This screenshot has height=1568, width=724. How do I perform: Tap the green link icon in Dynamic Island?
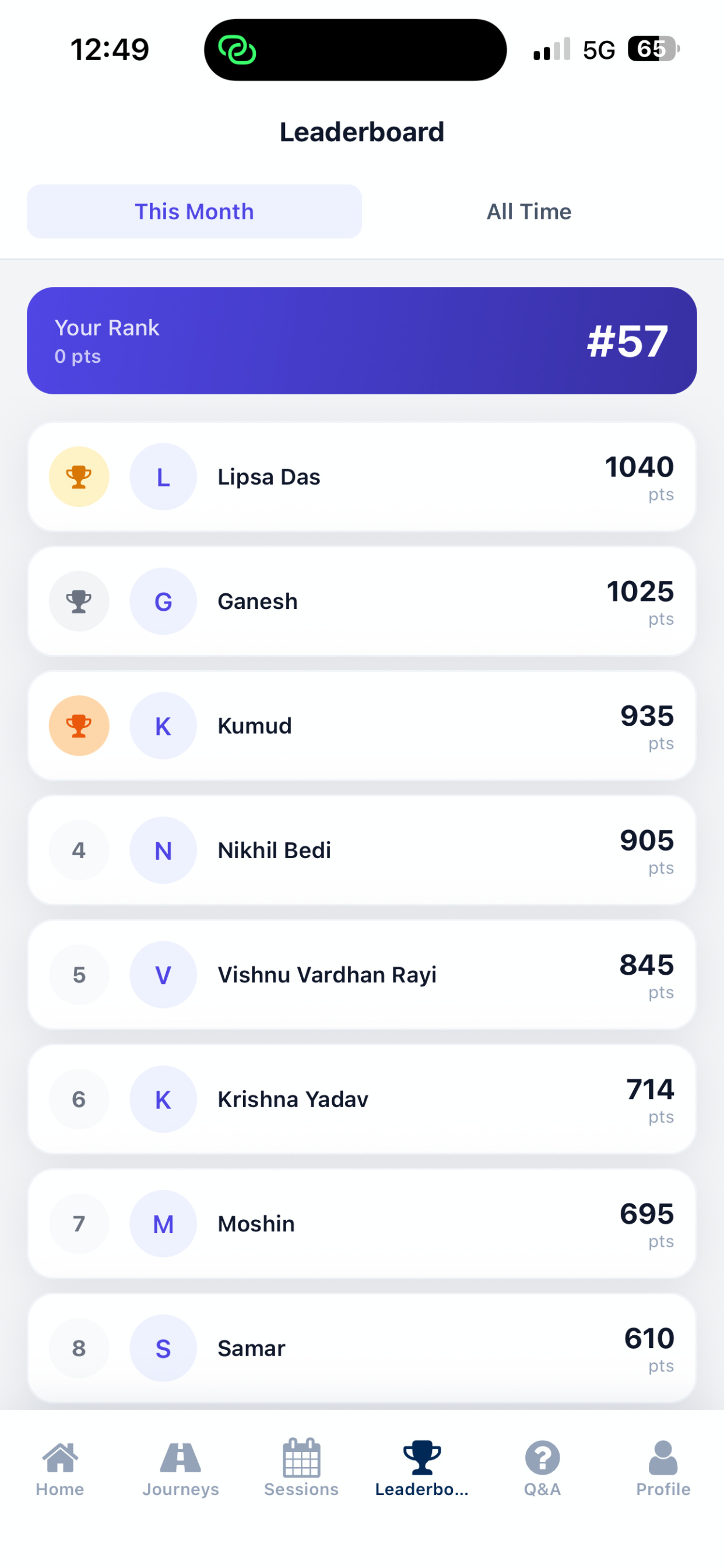[237, 50]
